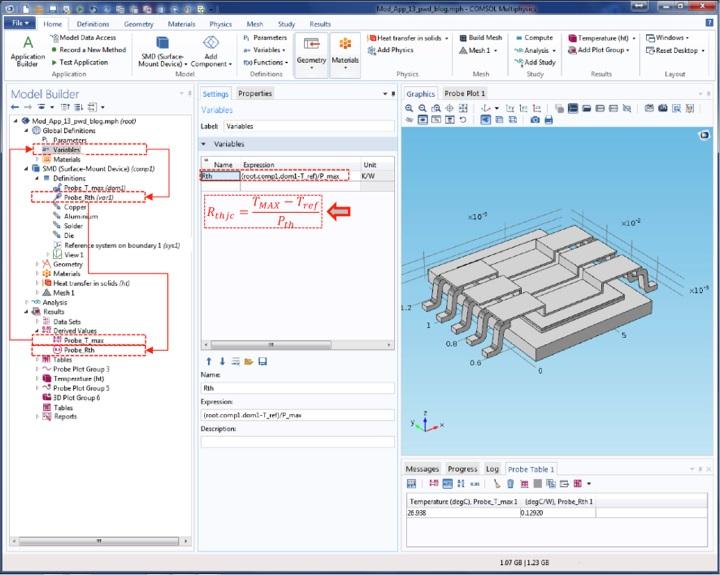Viewport: 720px width, 575px height.
Task: Click Add Study in the ribbon
Action: 535,62
